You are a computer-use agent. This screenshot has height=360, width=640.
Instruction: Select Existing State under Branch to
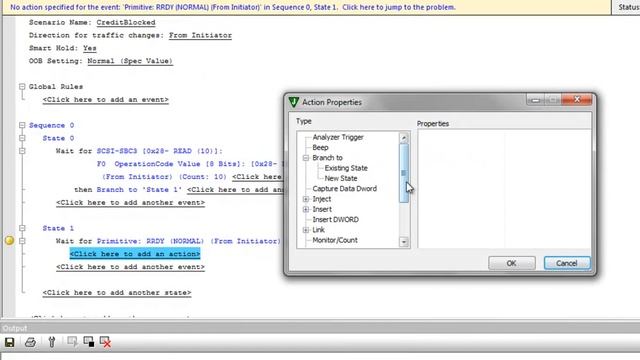coord(346,168)
